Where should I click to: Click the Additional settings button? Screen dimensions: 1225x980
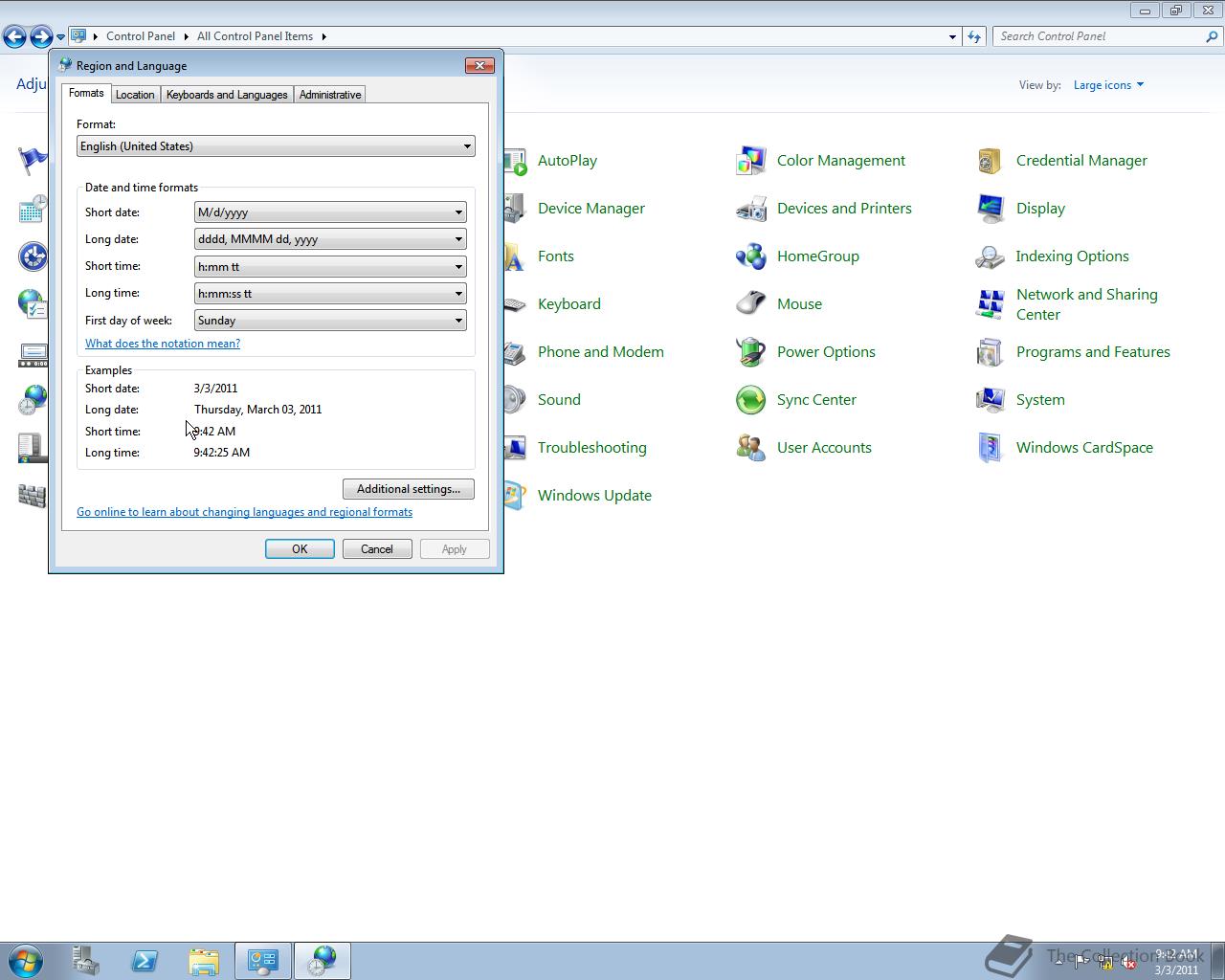(409, 489)
